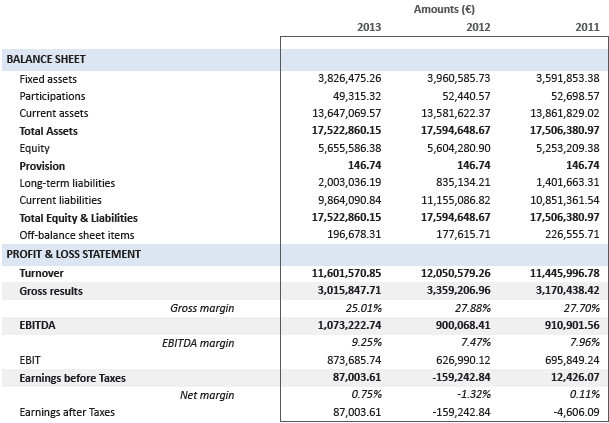Select the Fixed assets row label

tap(48, 79)
